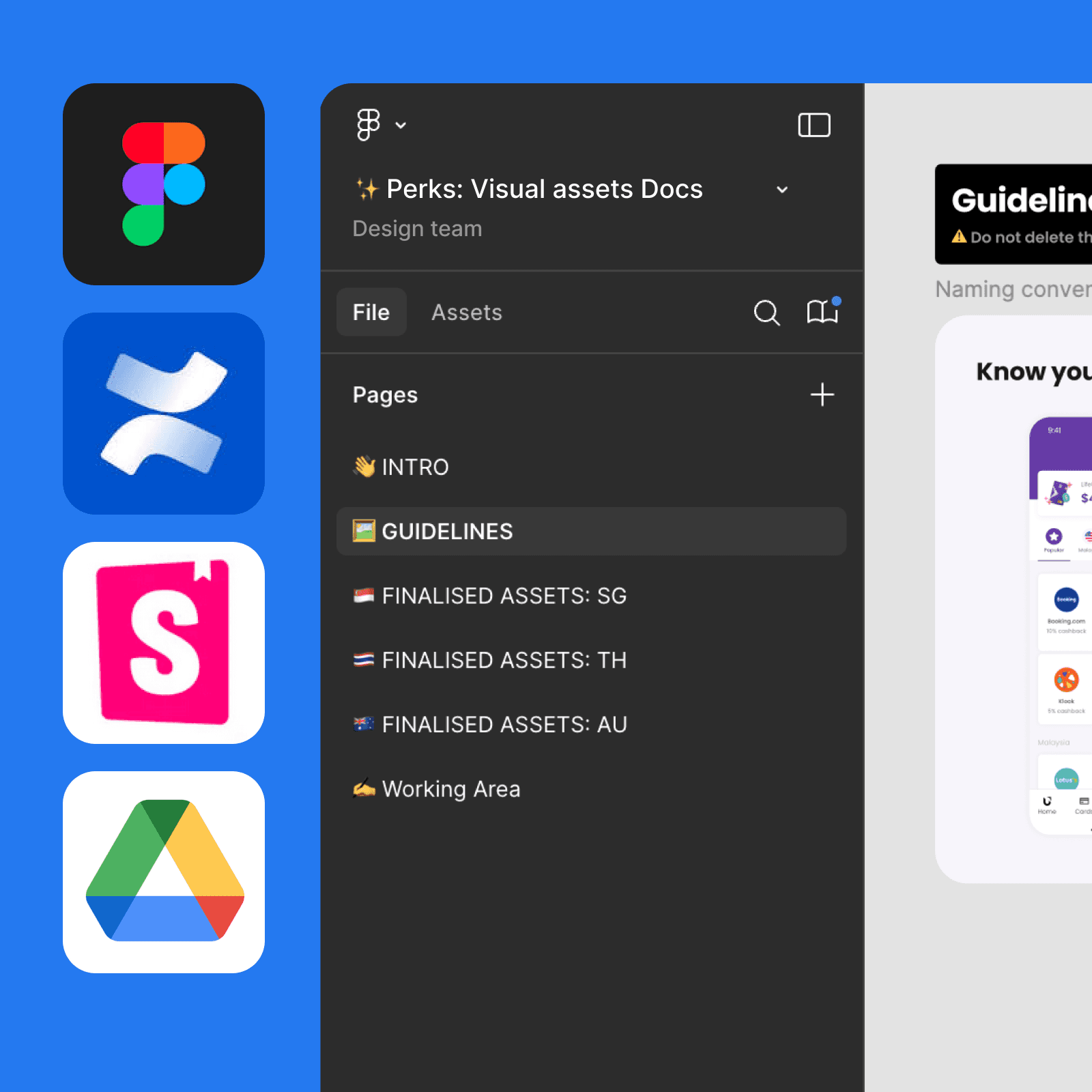
Task: Click the Lotus's logo in mockup
Action: tap(1066, 779)
